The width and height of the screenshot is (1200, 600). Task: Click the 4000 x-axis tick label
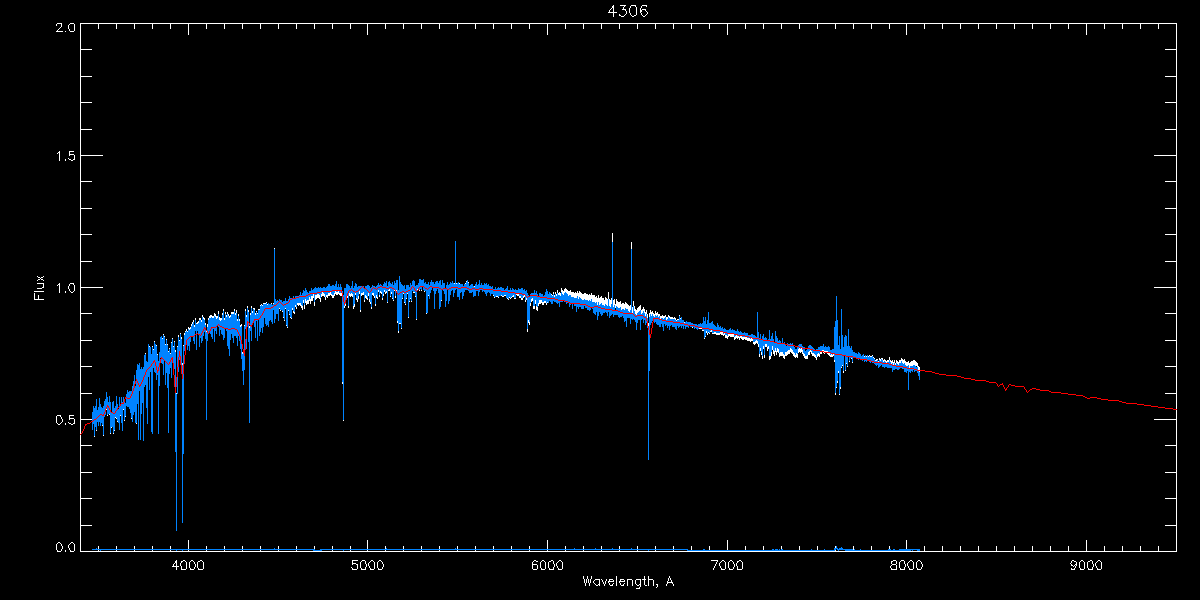point(187,564)
